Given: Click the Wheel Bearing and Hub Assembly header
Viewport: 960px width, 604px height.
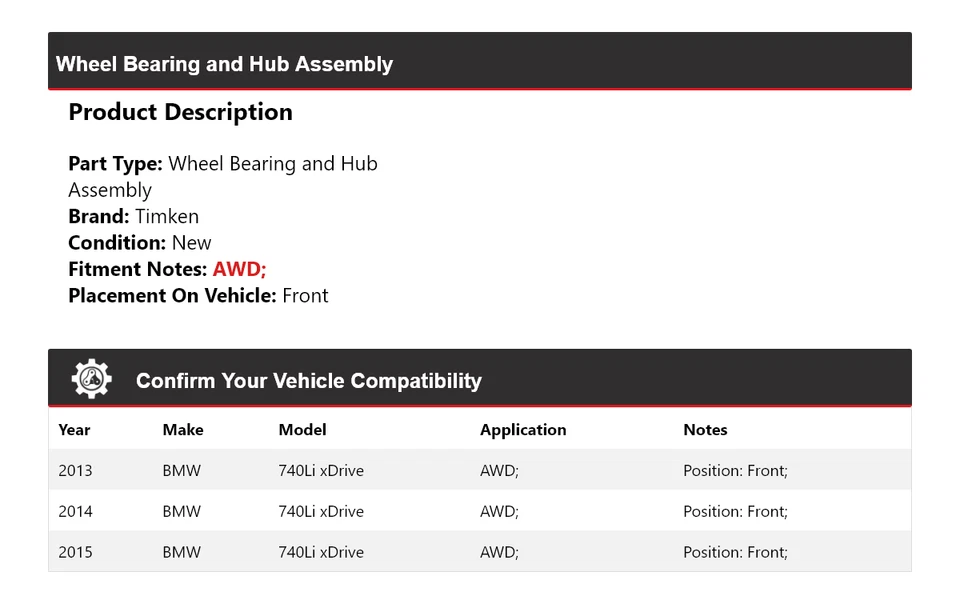Looking at the screenshot, I should pyautogui.click(x=225, y=64).
